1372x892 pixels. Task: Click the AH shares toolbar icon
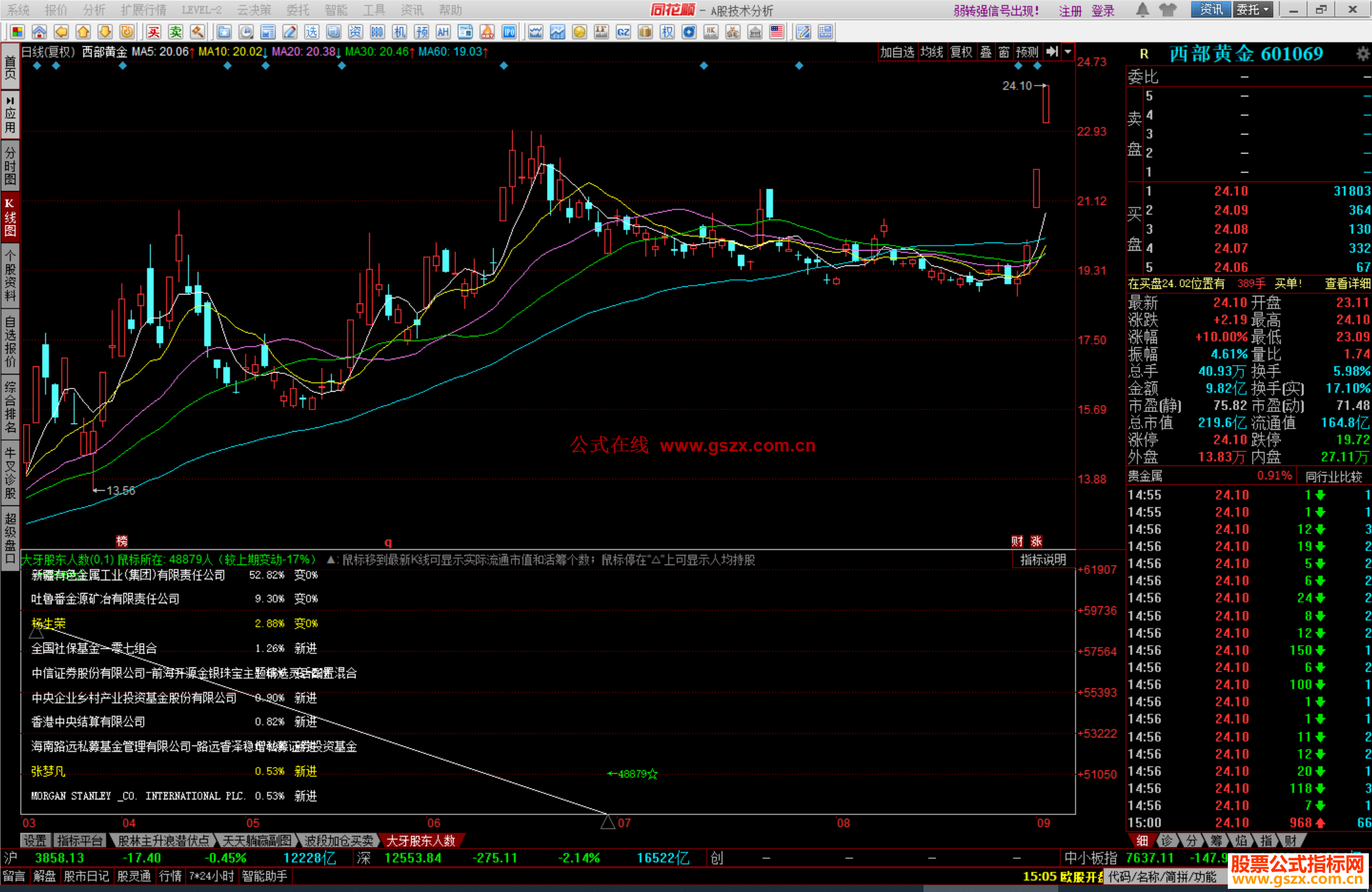tap(443, 32)
